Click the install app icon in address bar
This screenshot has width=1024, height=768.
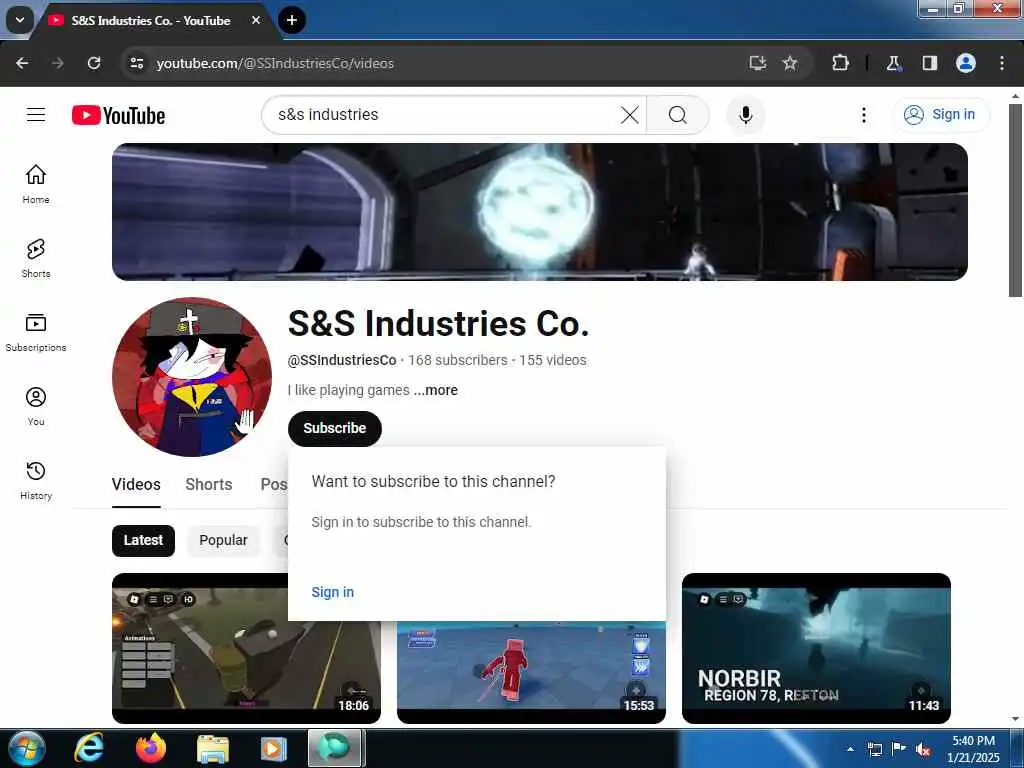tap(758, 63)
